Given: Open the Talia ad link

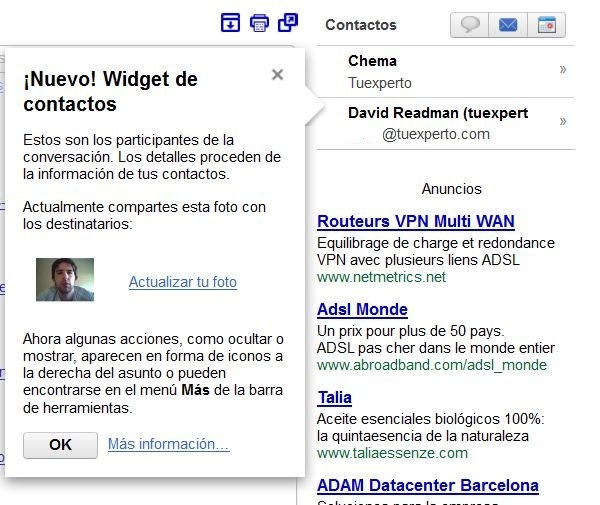Looking at the screenshot, I should (x=335, y=397).
